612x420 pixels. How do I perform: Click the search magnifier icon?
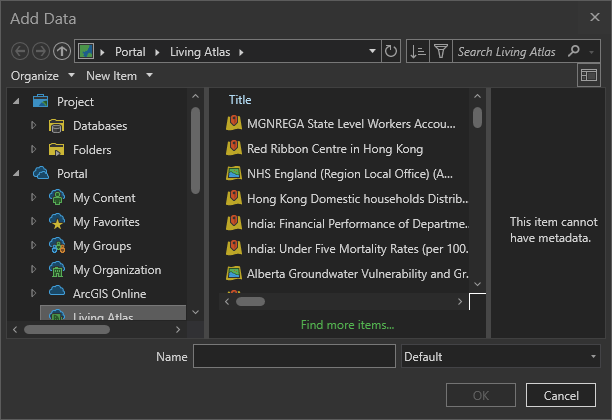click(573, 51)
